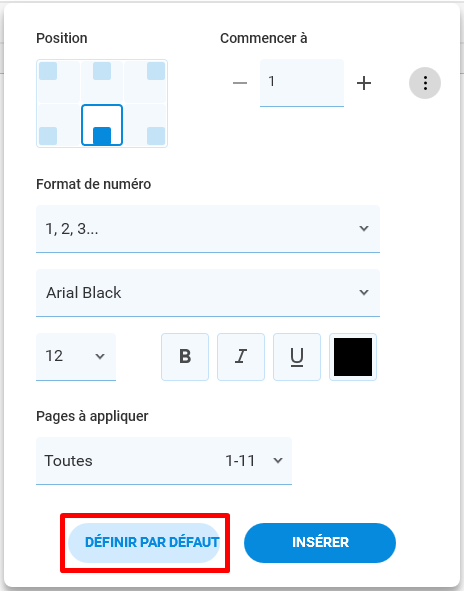Toggle bold formatting for page numbers
Screen dimensions: 464x591
[x=185, y=357]
